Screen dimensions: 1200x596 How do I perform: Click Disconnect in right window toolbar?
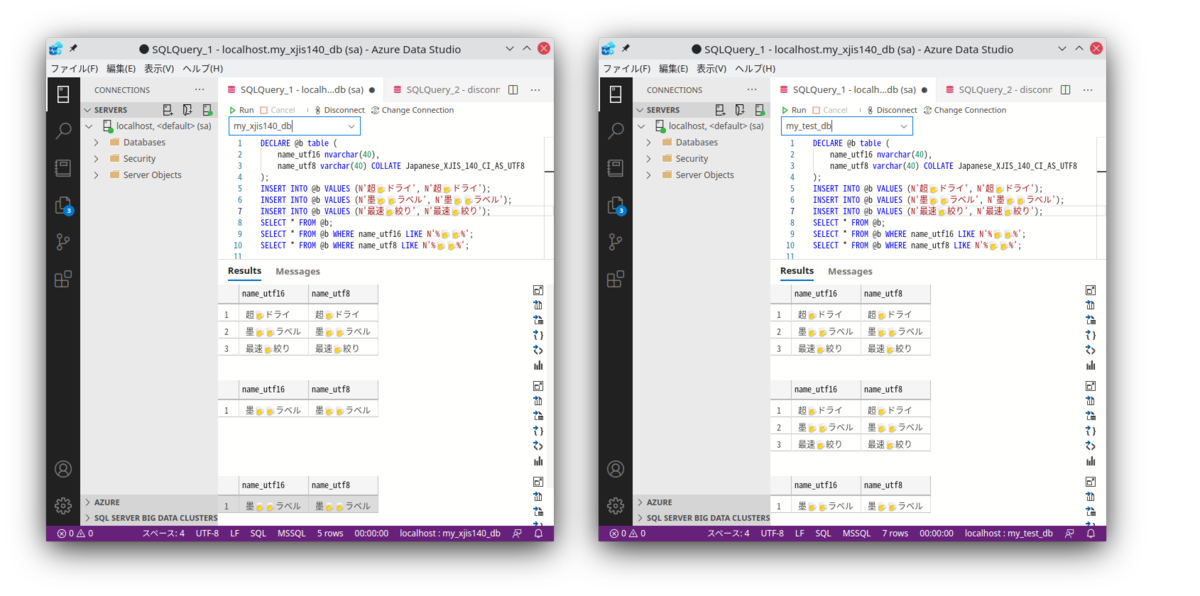tap(892, 110)
